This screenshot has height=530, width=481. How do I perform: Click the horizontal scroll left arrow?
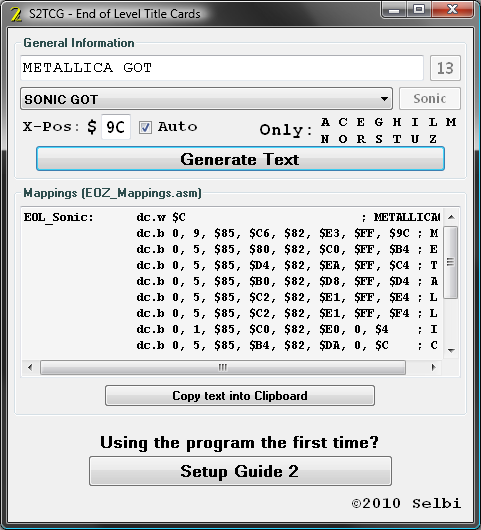point(30,367)
